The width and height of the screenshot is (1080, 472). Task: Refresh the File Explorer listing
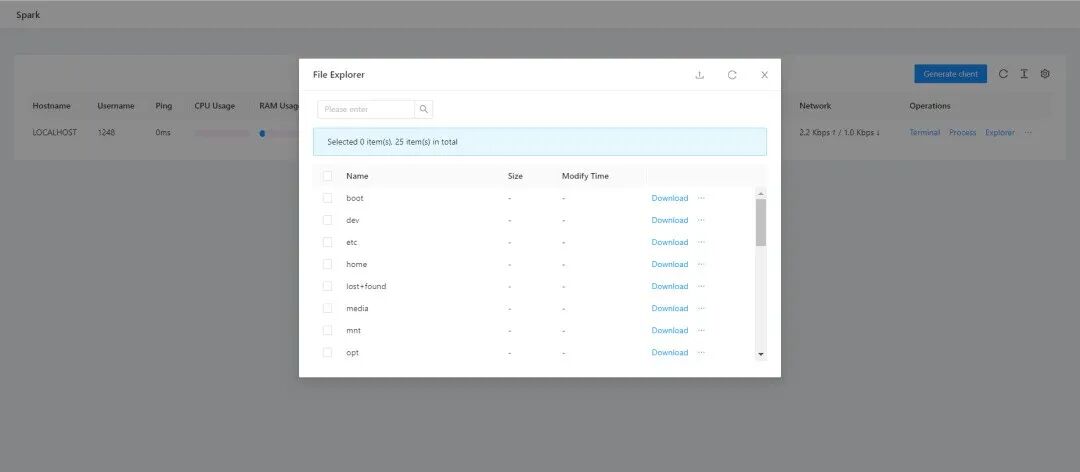[x=732, y=75]
